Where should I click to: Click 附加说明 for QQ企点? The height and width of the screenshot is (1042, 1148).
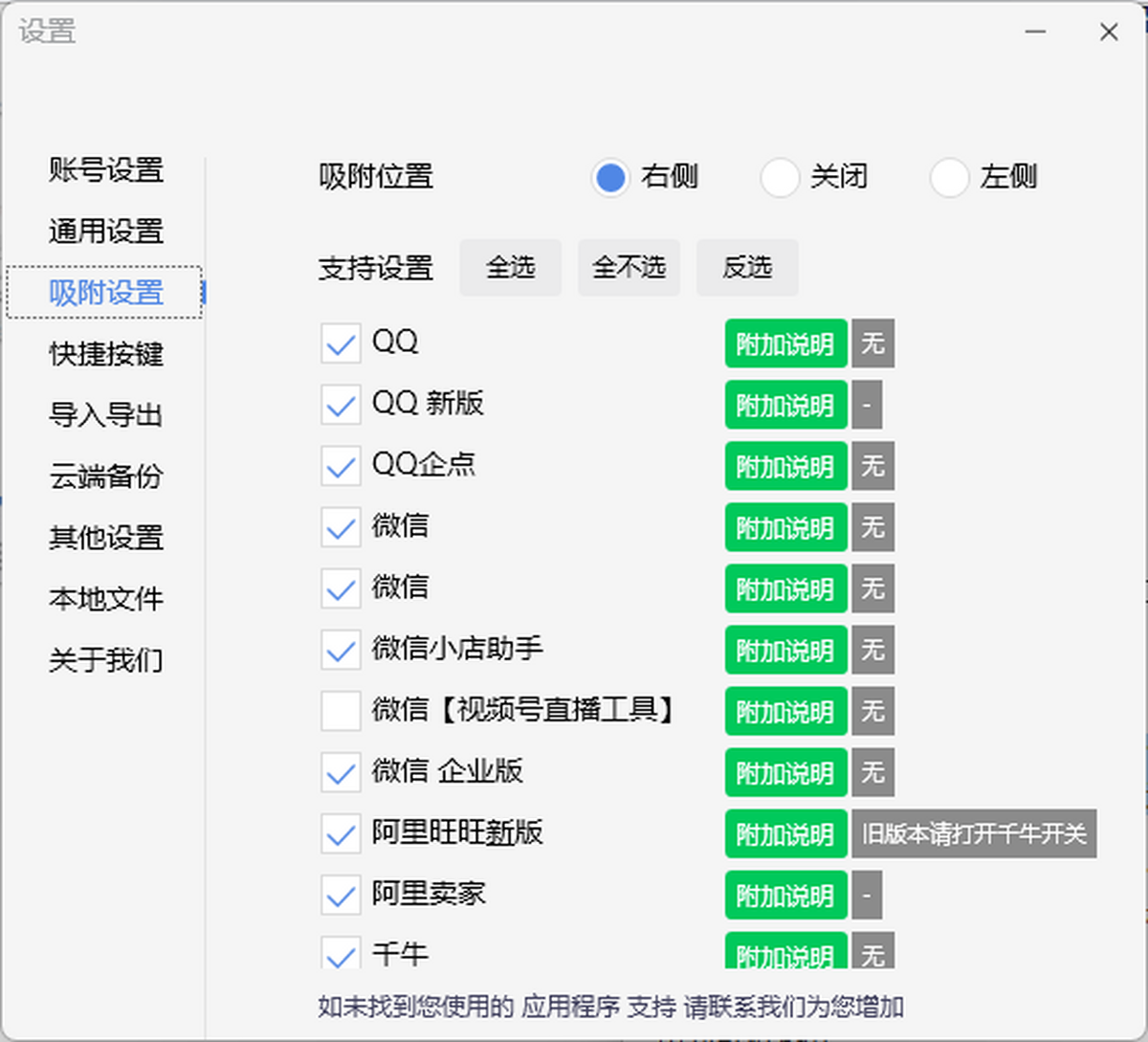[785, 466]
